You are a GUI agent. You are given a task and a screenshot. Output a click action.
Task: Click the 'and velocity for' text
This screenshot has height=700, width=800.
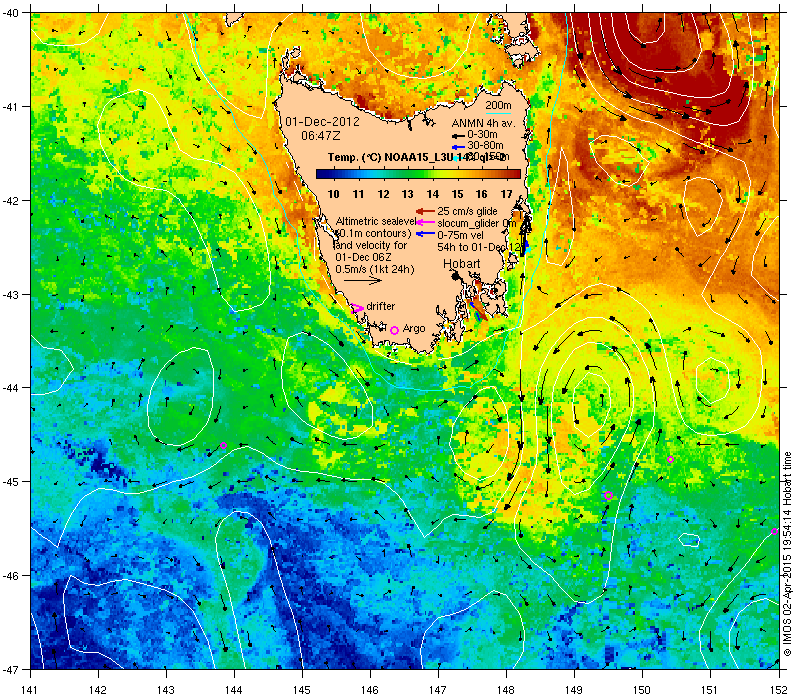pyautogui.click(x=371, y=245)
